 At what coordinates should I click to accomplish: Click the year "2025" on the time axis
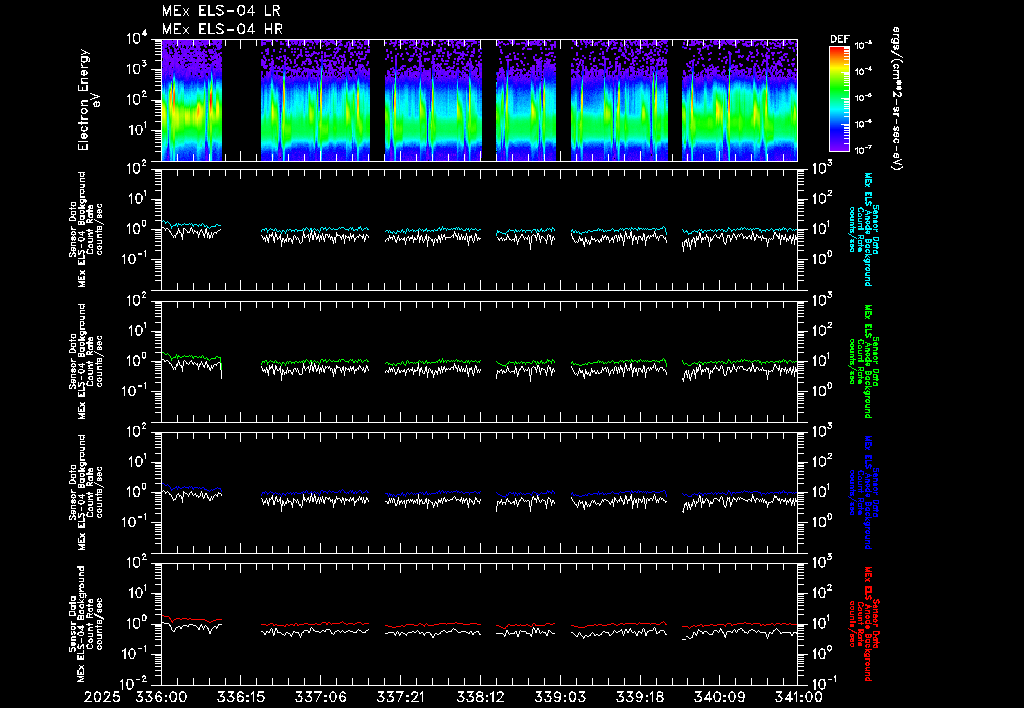coord(102,698)
